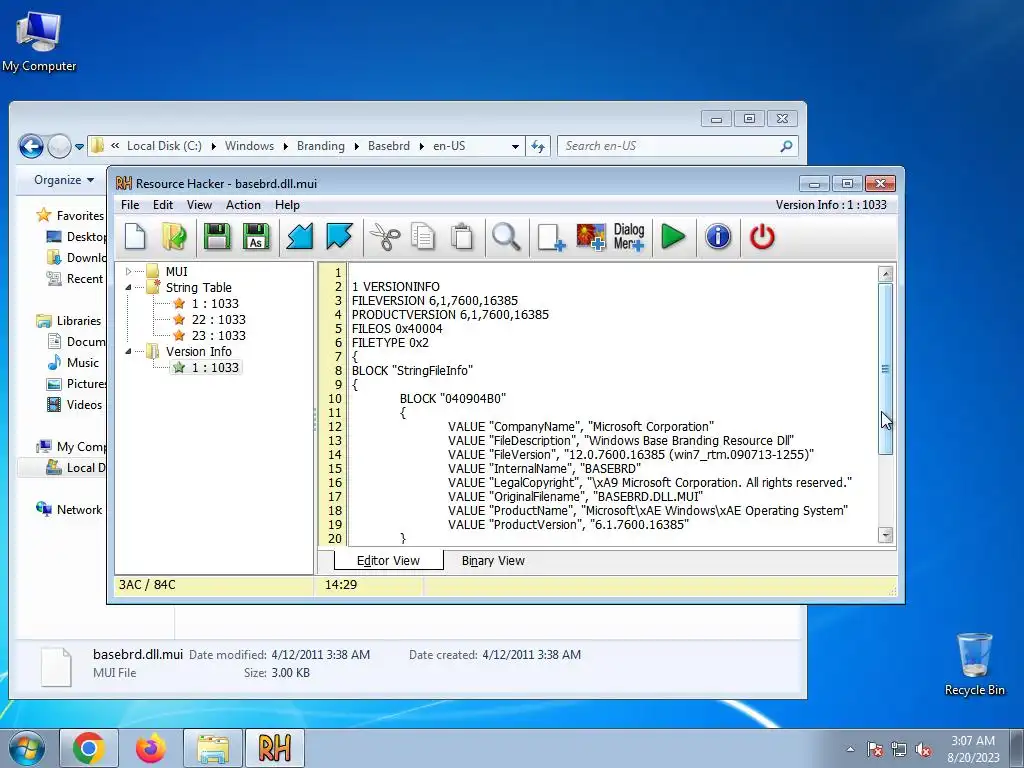Show hidden tray icons arrow

[850, 749]
